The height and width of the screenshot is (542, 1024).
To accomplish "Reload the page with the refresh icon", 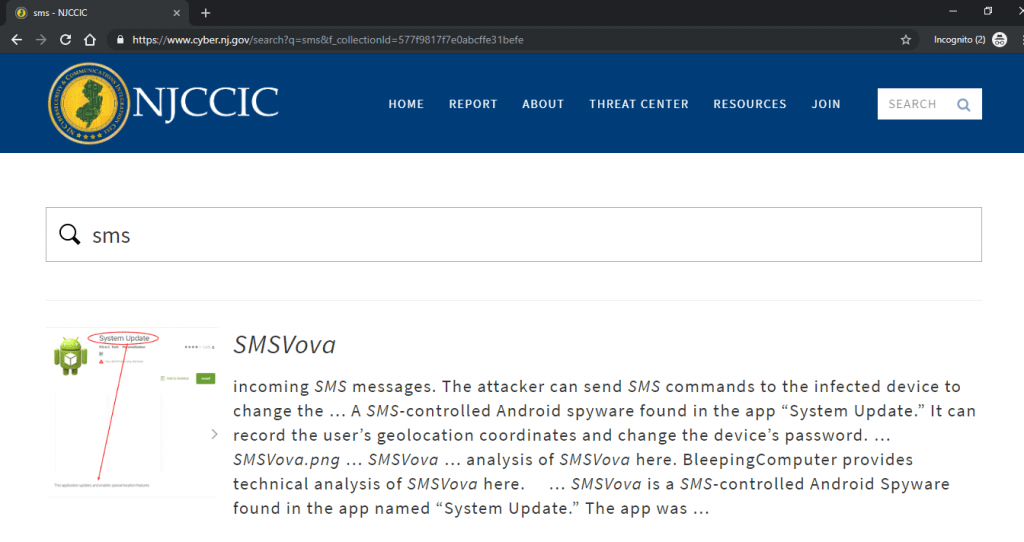I will (65, 40).
